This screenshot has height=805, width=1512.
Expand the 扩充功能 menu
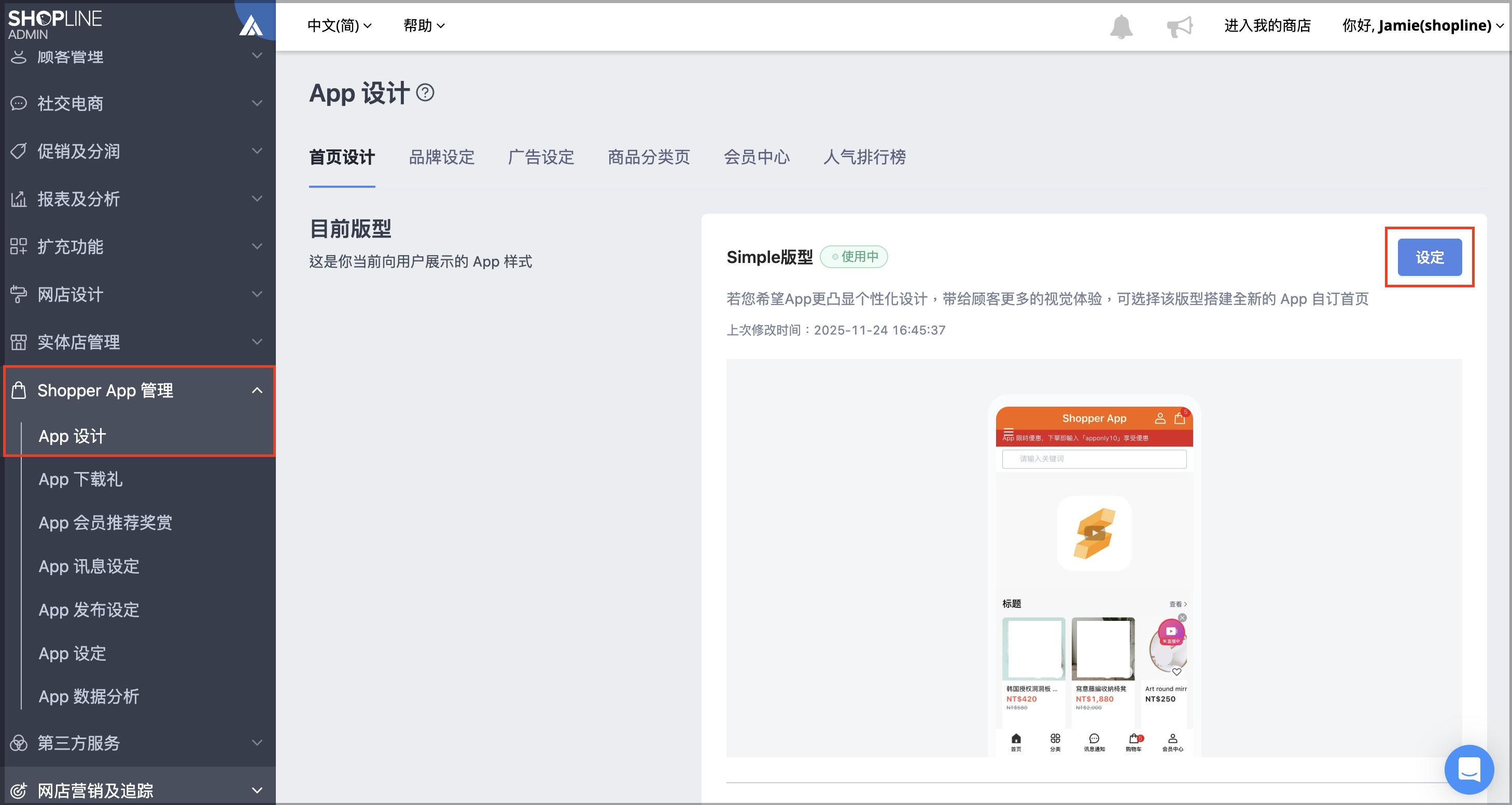pos(257,246)
